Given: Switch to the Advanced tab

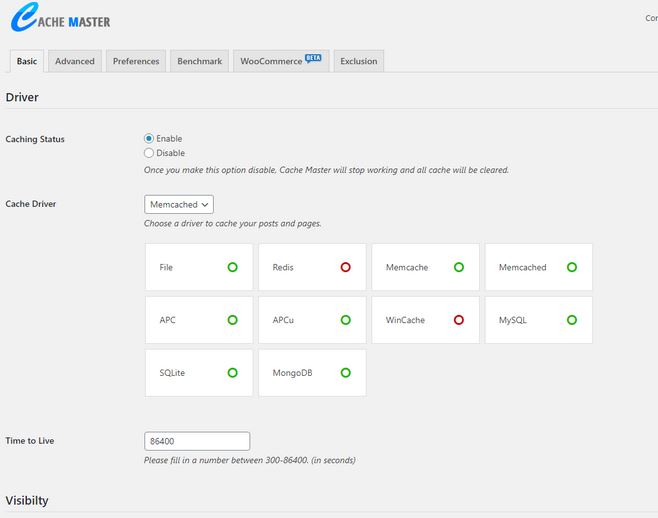Looking at the screenshot, I should pos(75,61).
